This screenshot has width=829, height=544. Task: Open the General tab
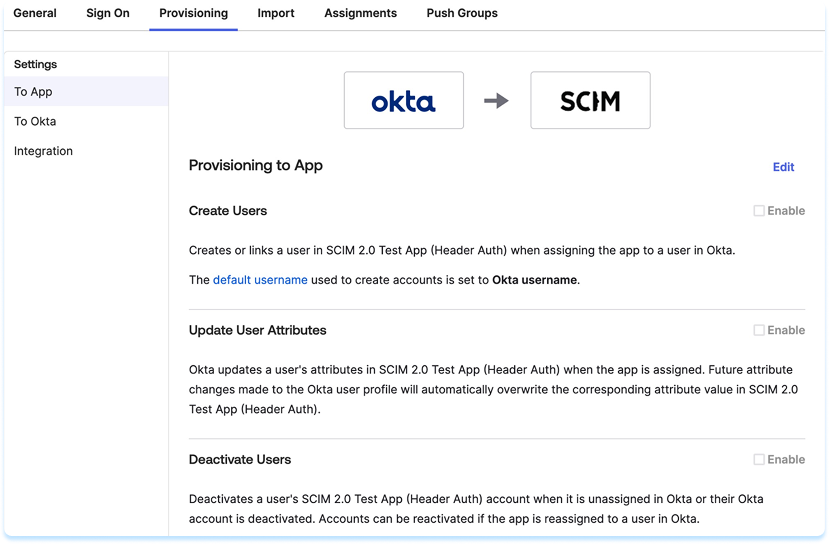coord(35,14)
